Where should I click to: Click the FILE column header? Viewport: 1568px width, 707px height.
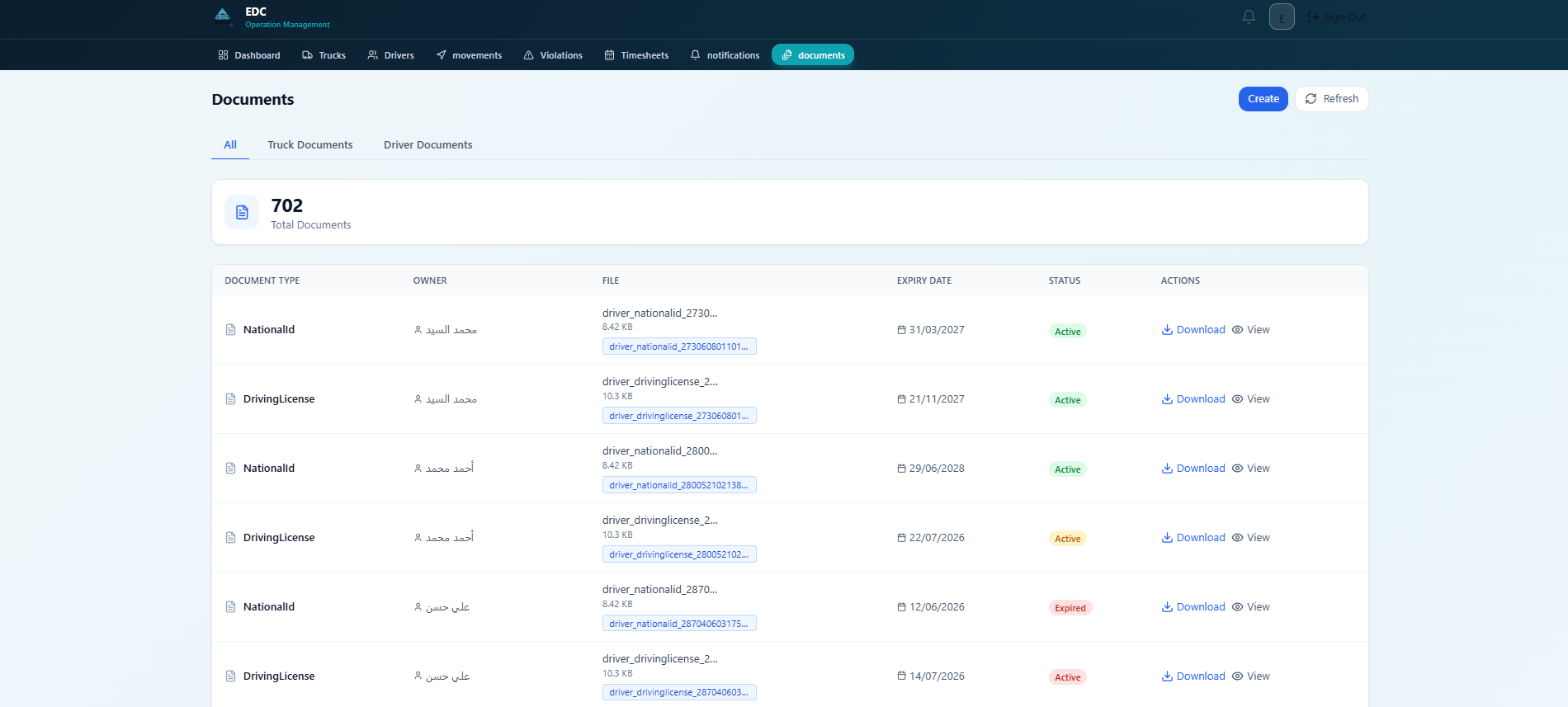tap(611, 280)
